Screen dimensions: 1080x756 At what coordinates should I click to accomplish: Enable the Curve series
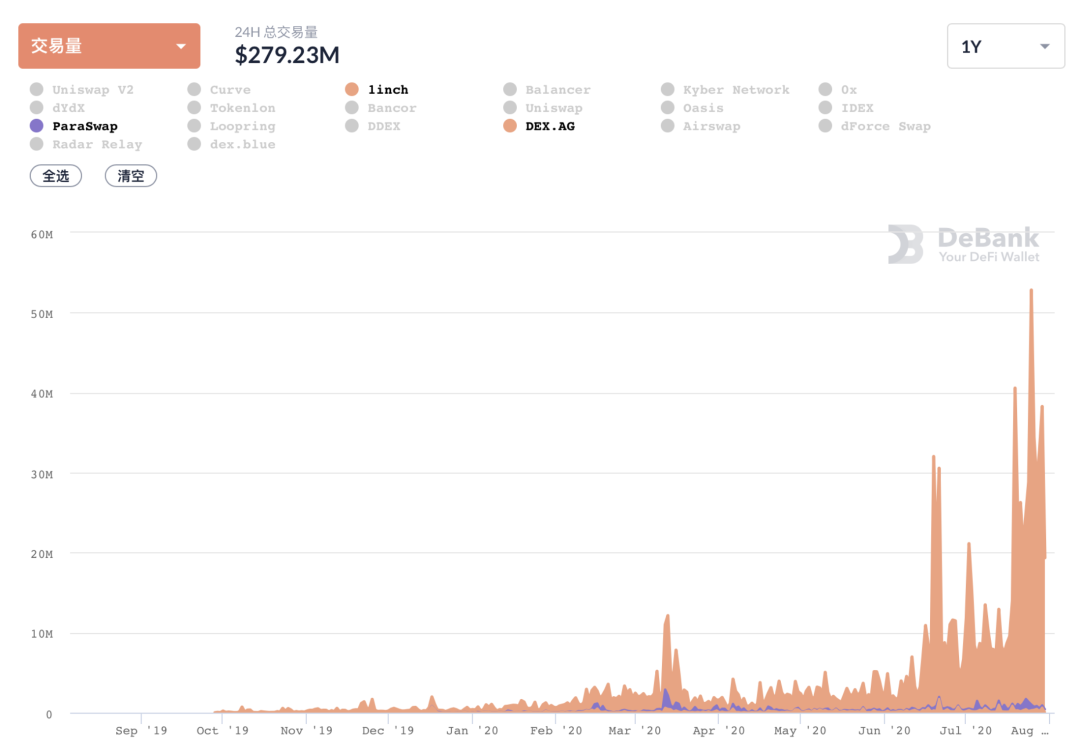[x=219, y=90]
